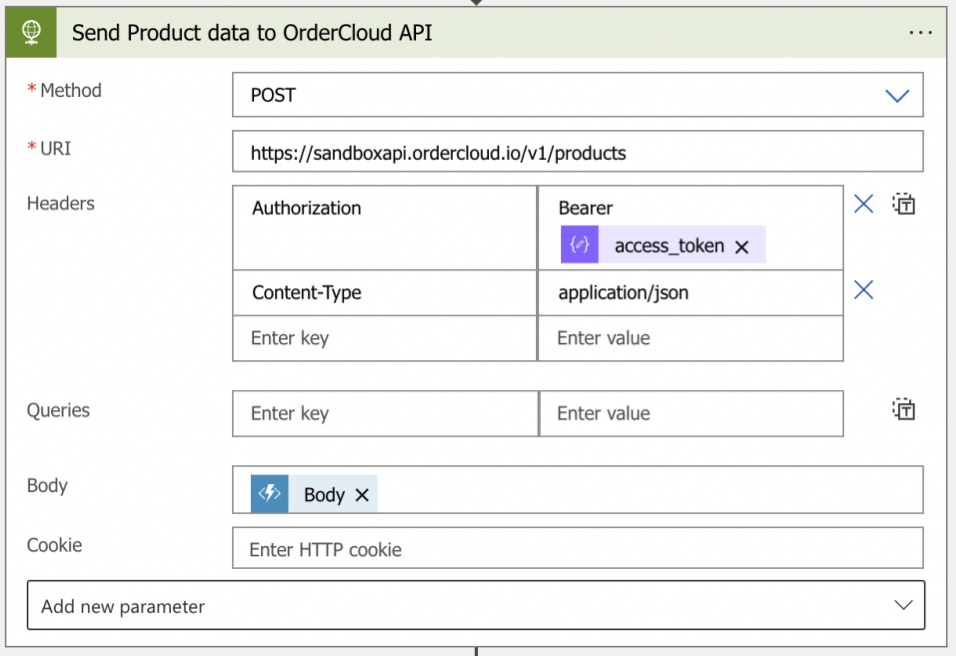Switch Queries to text mode
This screenshot has height=656, width=956.
point(904,409)
